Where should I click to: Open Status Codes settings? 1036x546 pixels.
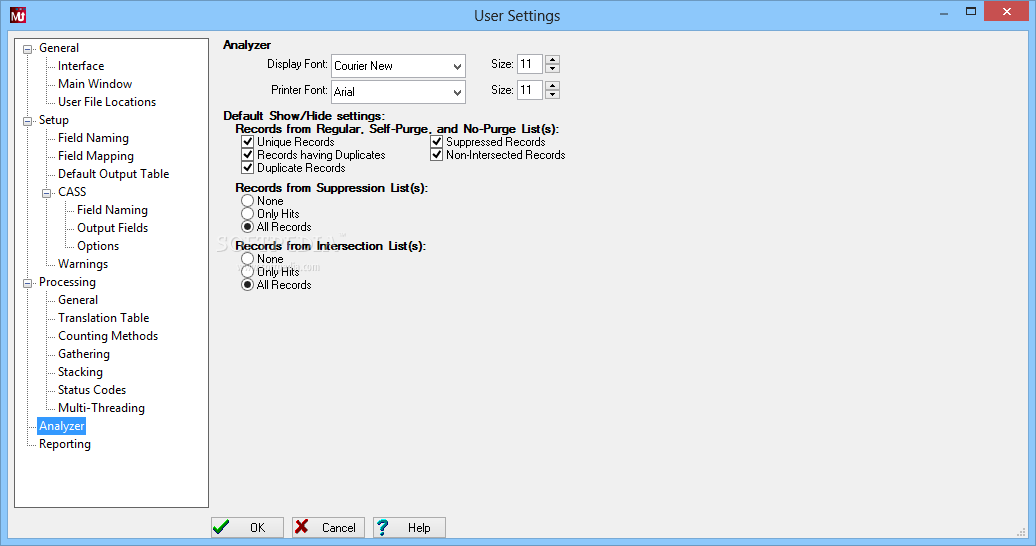pyautogui.click(x=92, y=390)
